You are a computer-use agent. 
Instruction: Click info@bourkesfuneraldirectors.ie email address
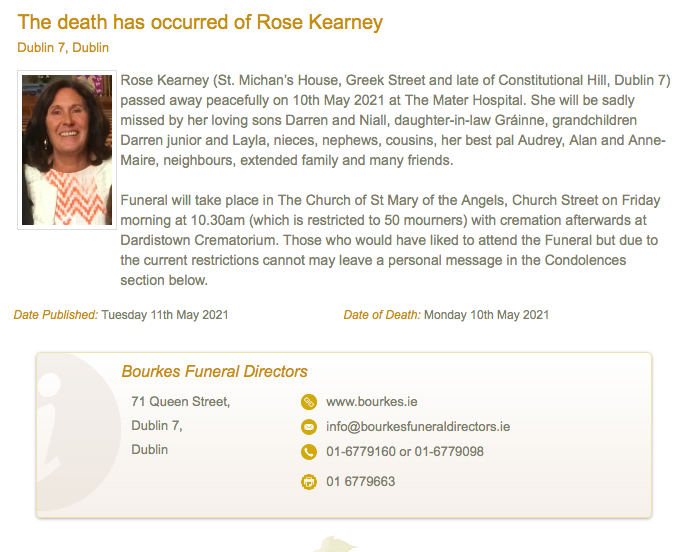coord(418,427)
